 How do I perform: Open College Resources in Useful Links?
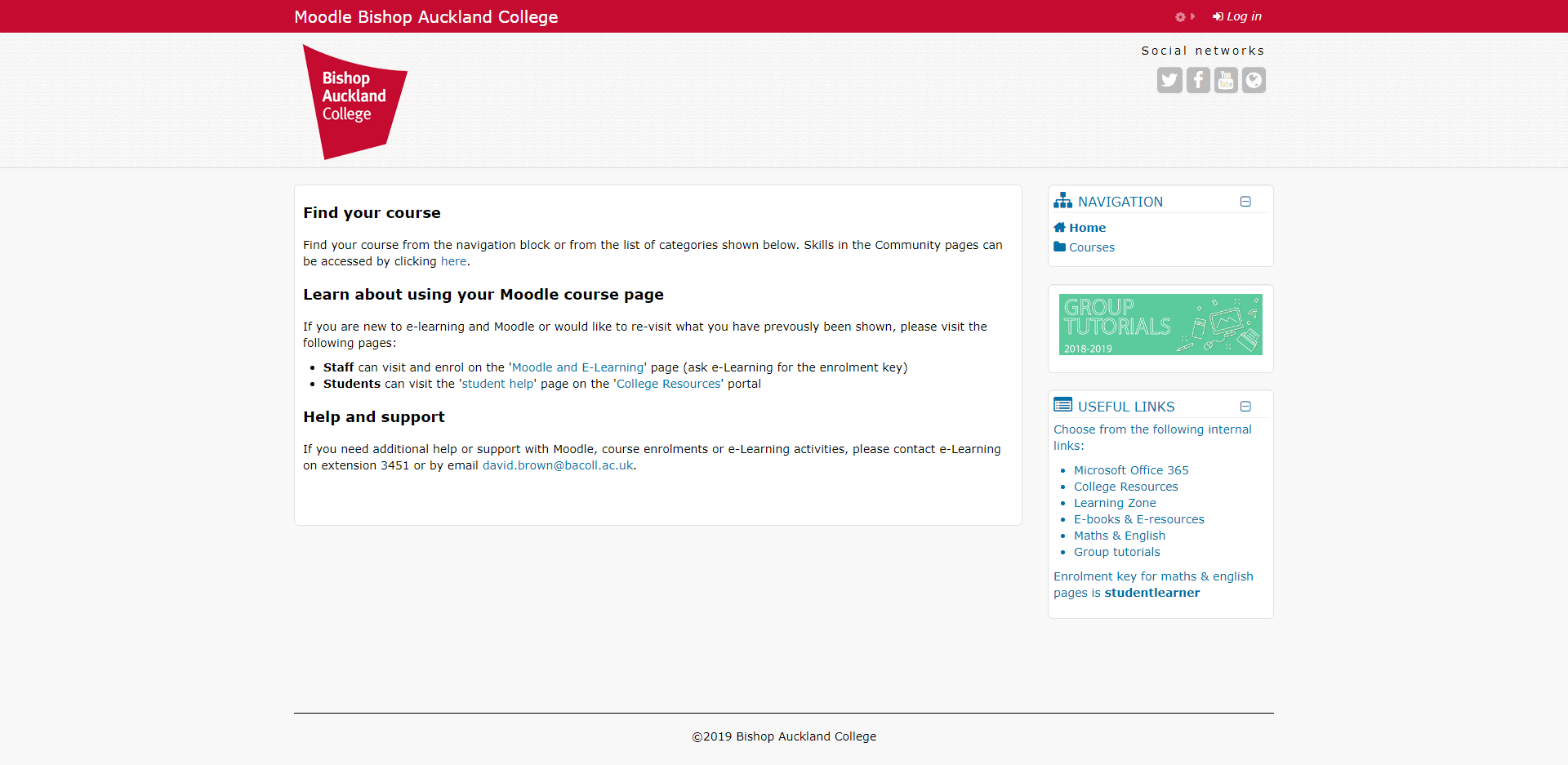[x=1125, y=487]
